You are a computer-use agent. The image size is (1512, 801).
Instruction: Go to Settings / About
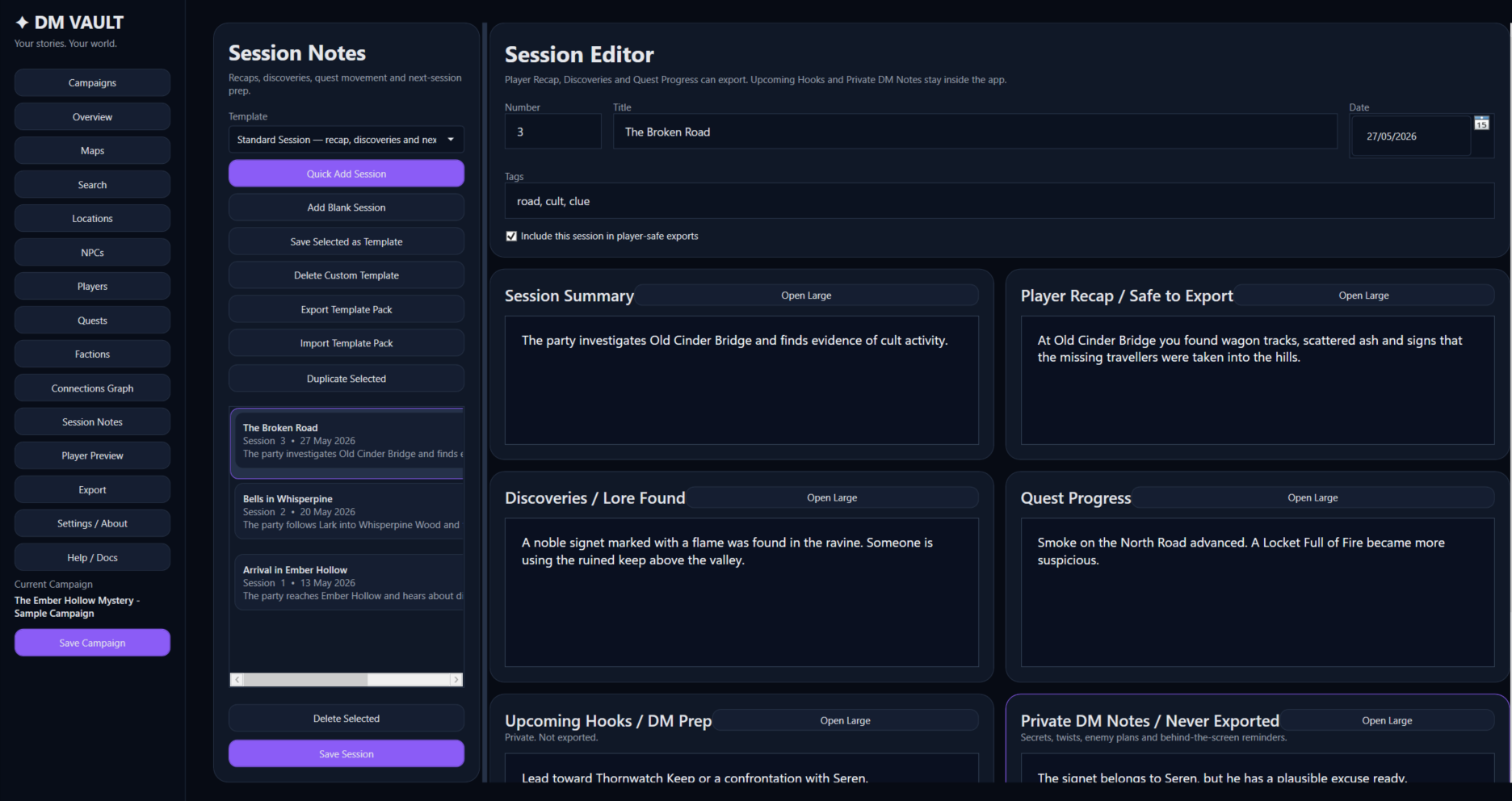[x=92, y=524]
